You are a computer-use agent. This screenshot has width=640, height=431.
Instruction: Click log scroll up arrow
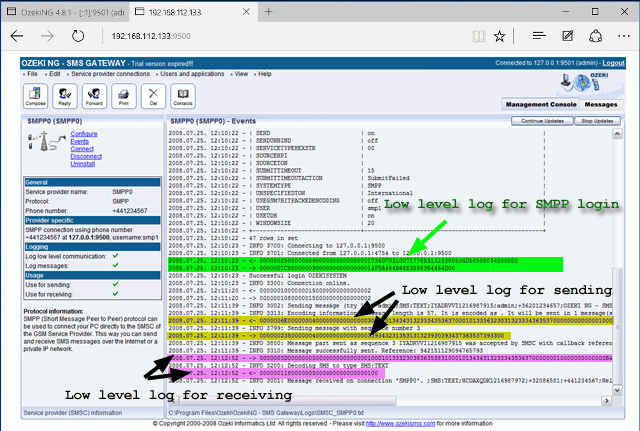tap(617, 134)
